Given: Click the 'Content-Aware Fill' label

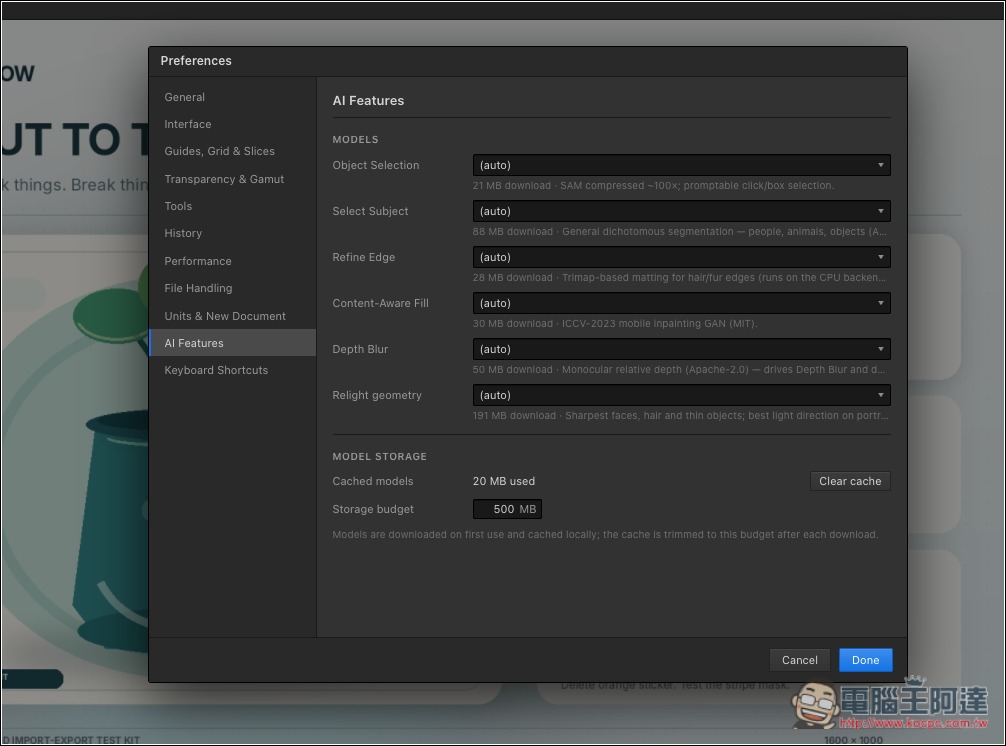Looking at the screenshot, I should pyautogui.click(x=380, y=303).
